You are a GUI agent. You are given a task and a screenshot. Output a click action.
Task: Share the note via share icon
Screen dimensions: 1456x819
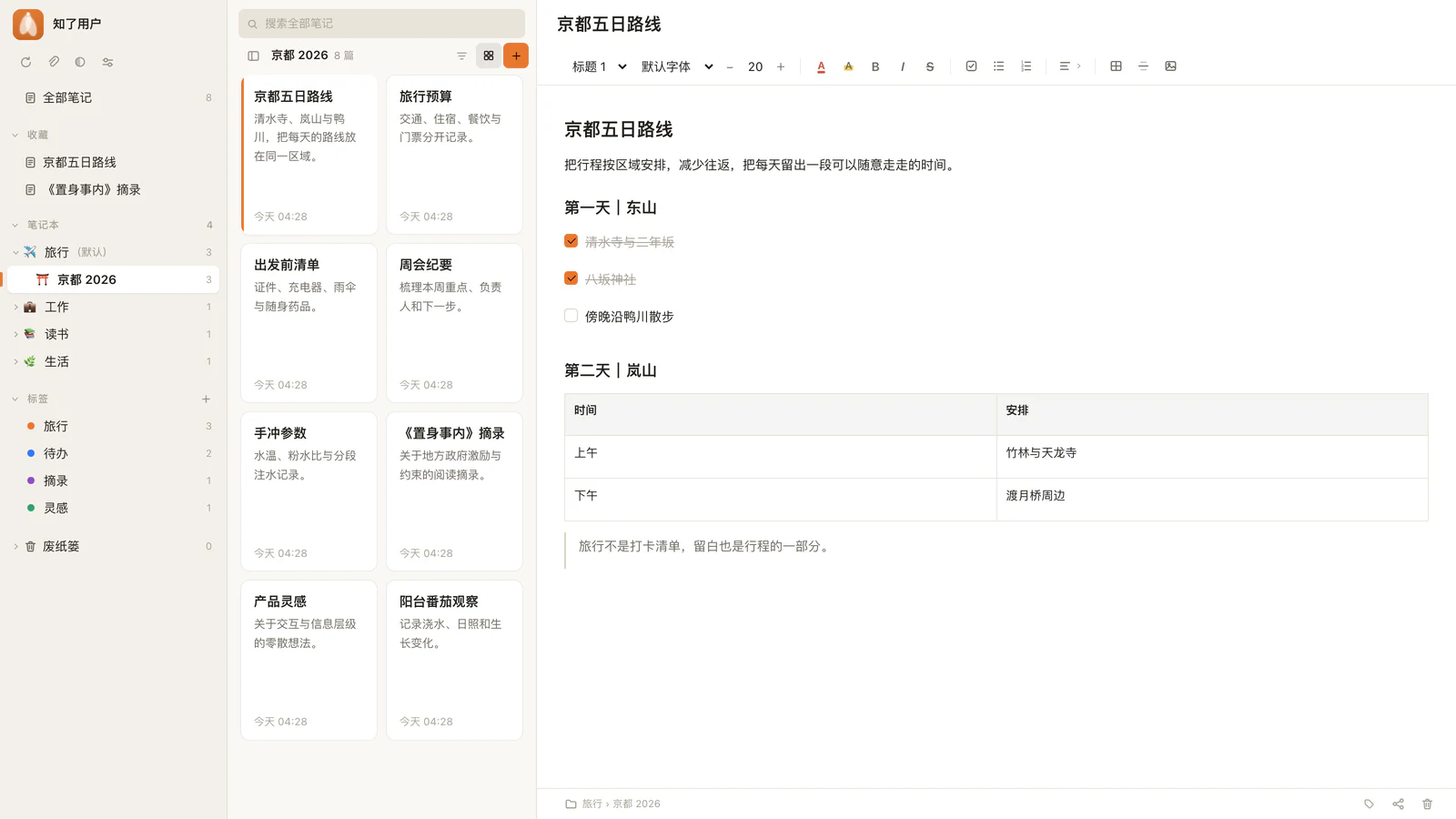(x=1398, y=804)
